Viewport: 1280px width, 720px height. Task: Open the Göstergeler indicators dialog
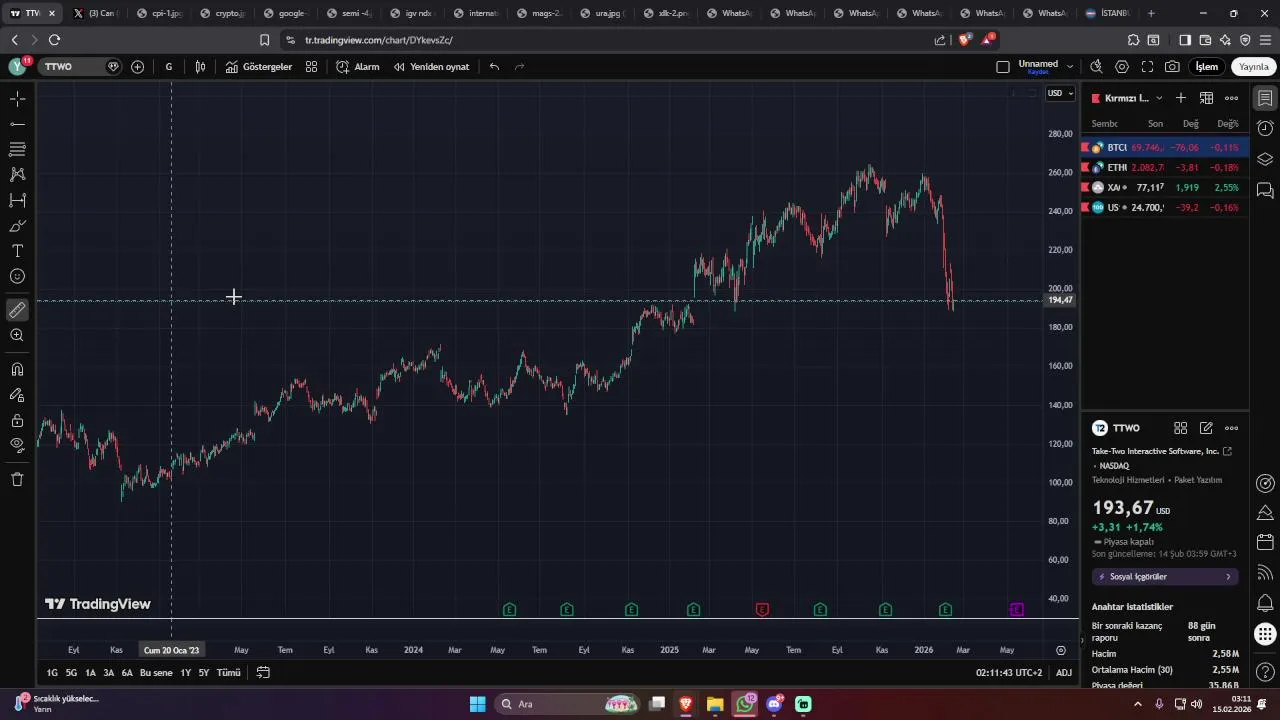tap(259, 67)
